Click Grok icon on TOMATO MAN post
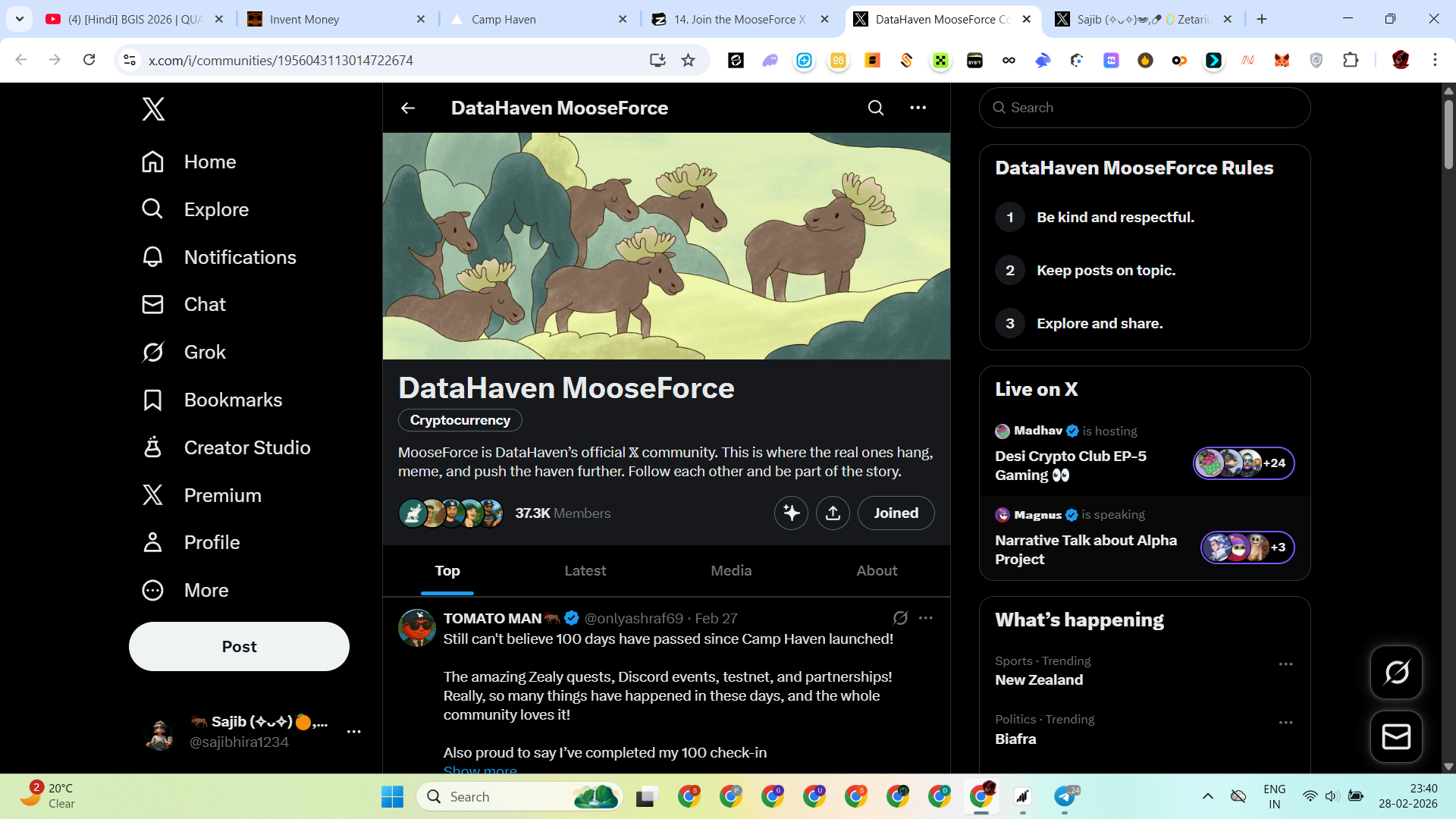This screenshot has width=1456, height=819. [900, 618]
